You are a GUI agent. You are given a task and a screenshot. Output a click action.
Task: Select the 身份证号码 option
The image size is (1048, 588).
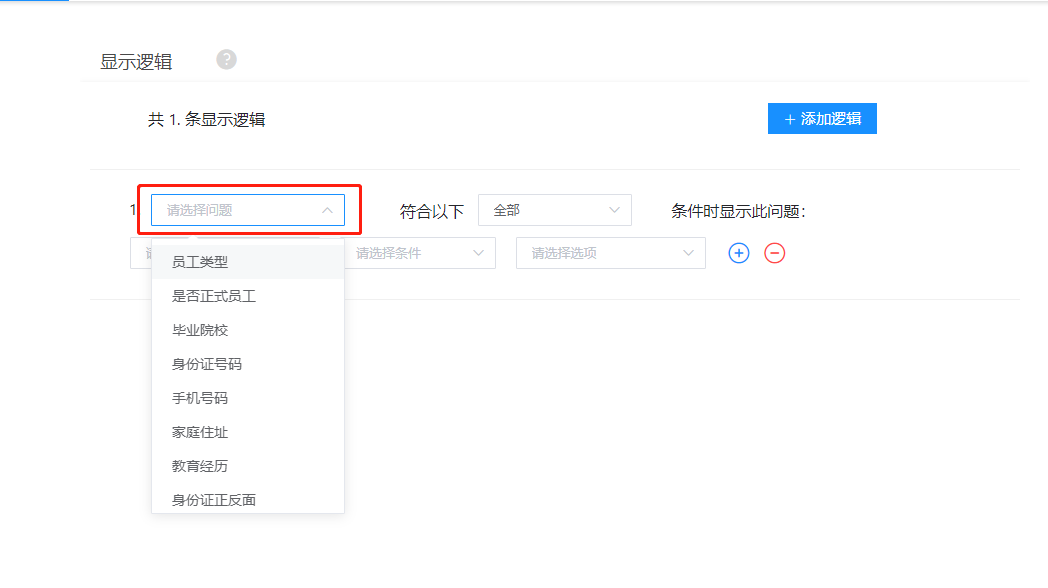pyautogui.click(x=207, y=364)
